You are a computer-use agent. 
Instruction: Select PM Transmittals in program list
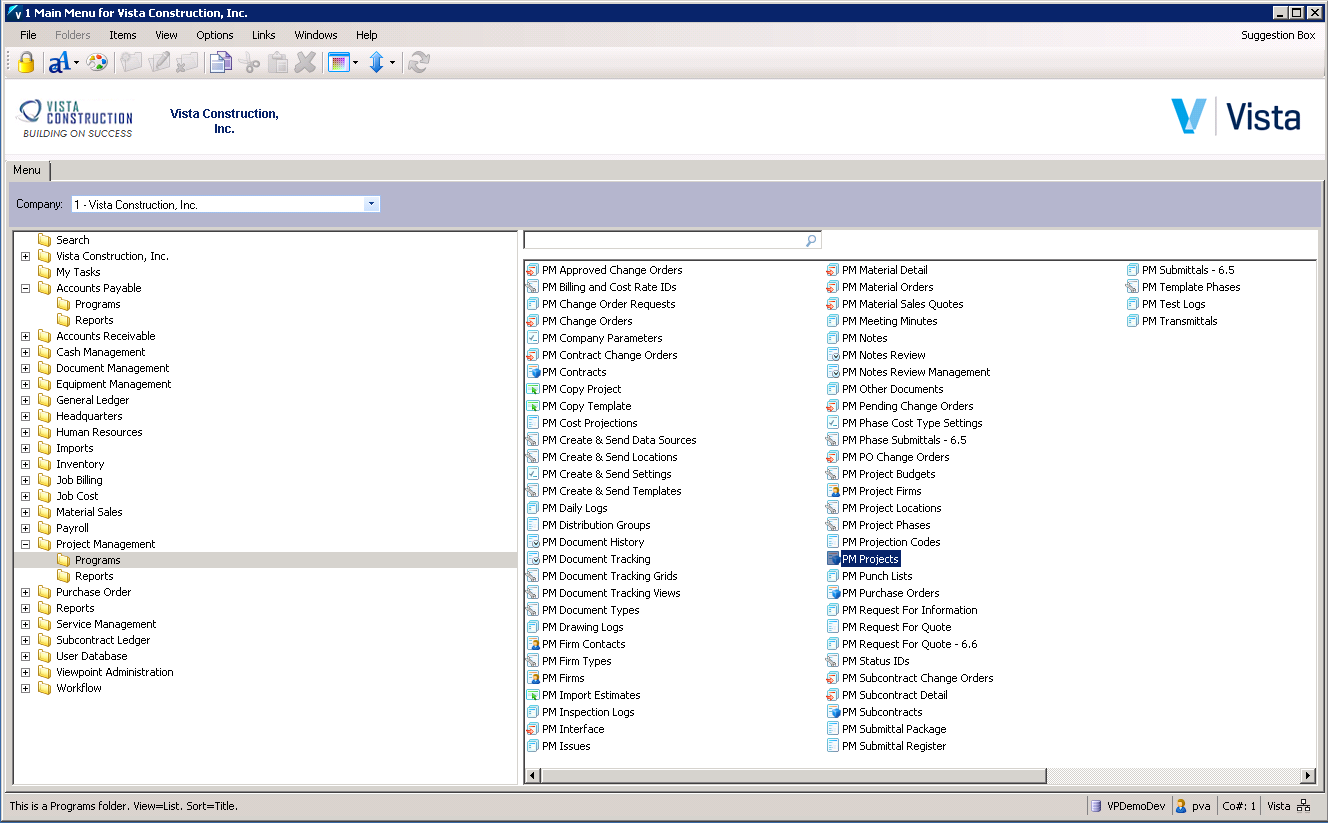click(1180, 321)
